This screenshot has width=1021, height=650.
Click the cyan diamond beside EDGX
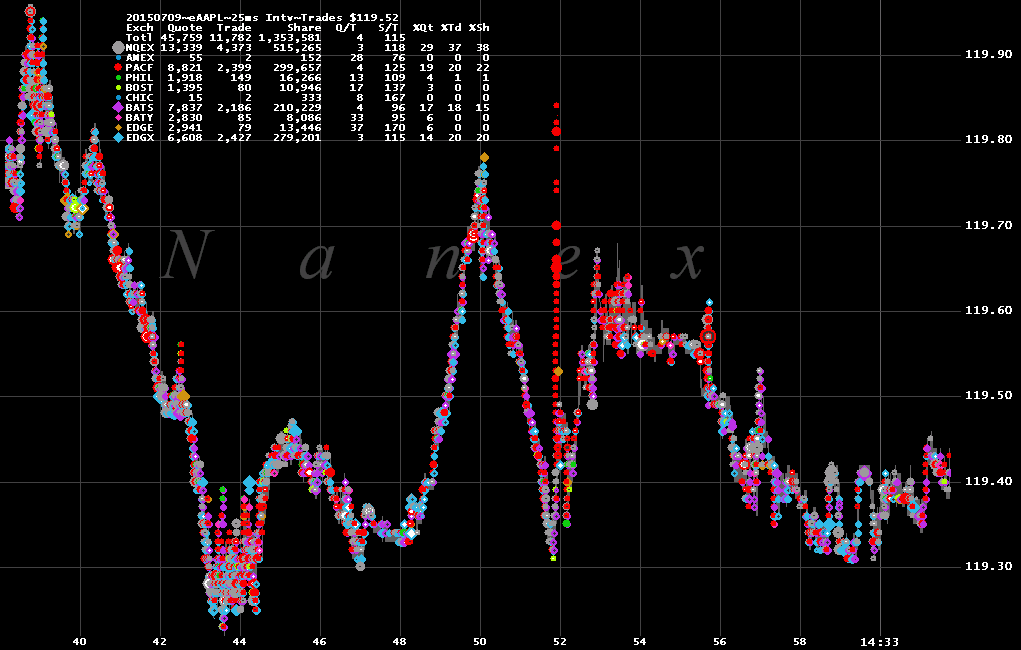pyautogui.click(x=118, y=138)
